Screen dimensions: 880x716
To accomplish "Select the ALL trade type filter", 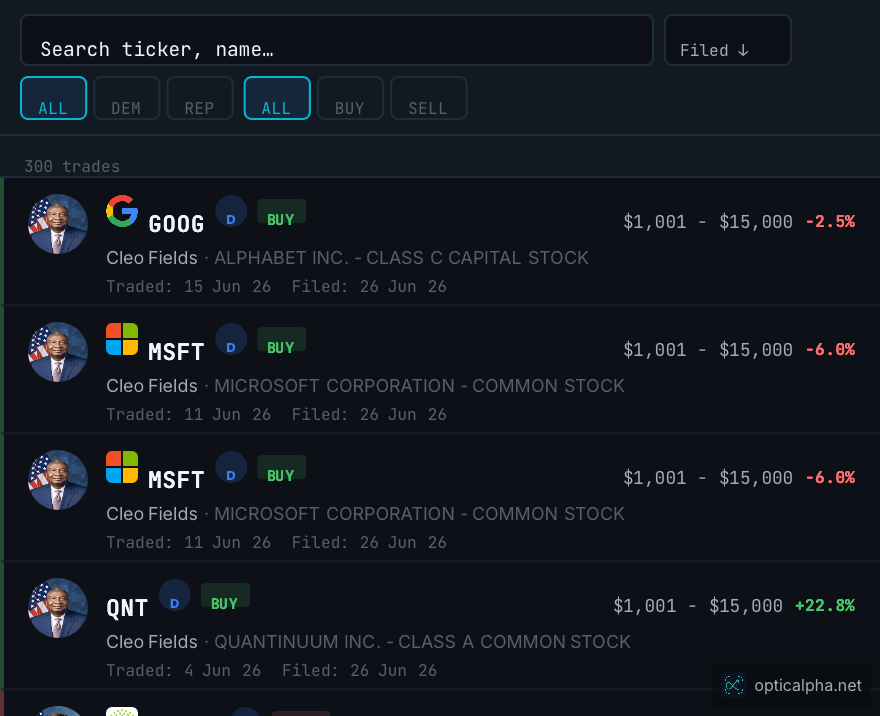I will (x=277, y=98).
